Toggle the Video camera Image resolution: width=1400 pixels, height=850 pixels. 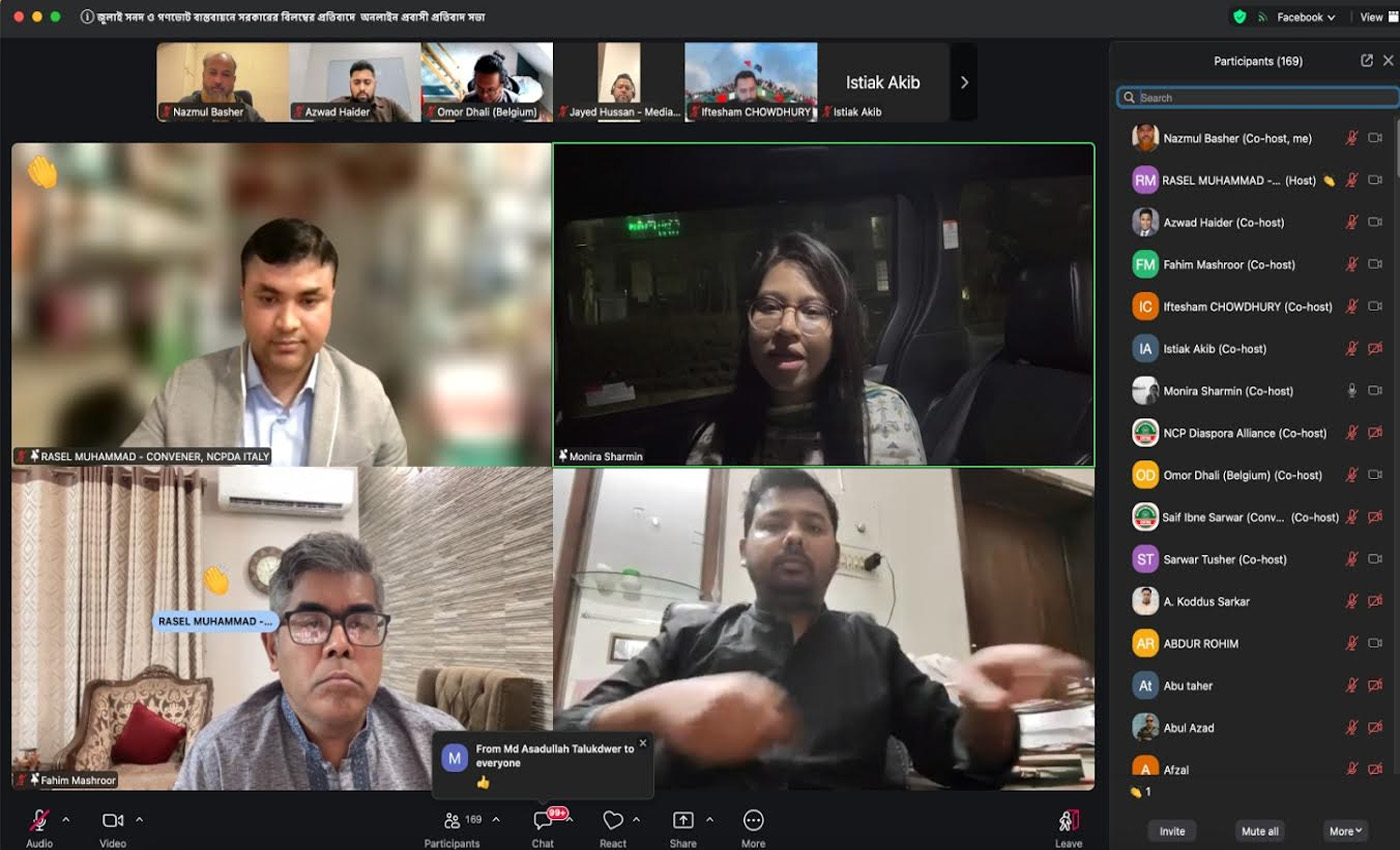[112, 821]
